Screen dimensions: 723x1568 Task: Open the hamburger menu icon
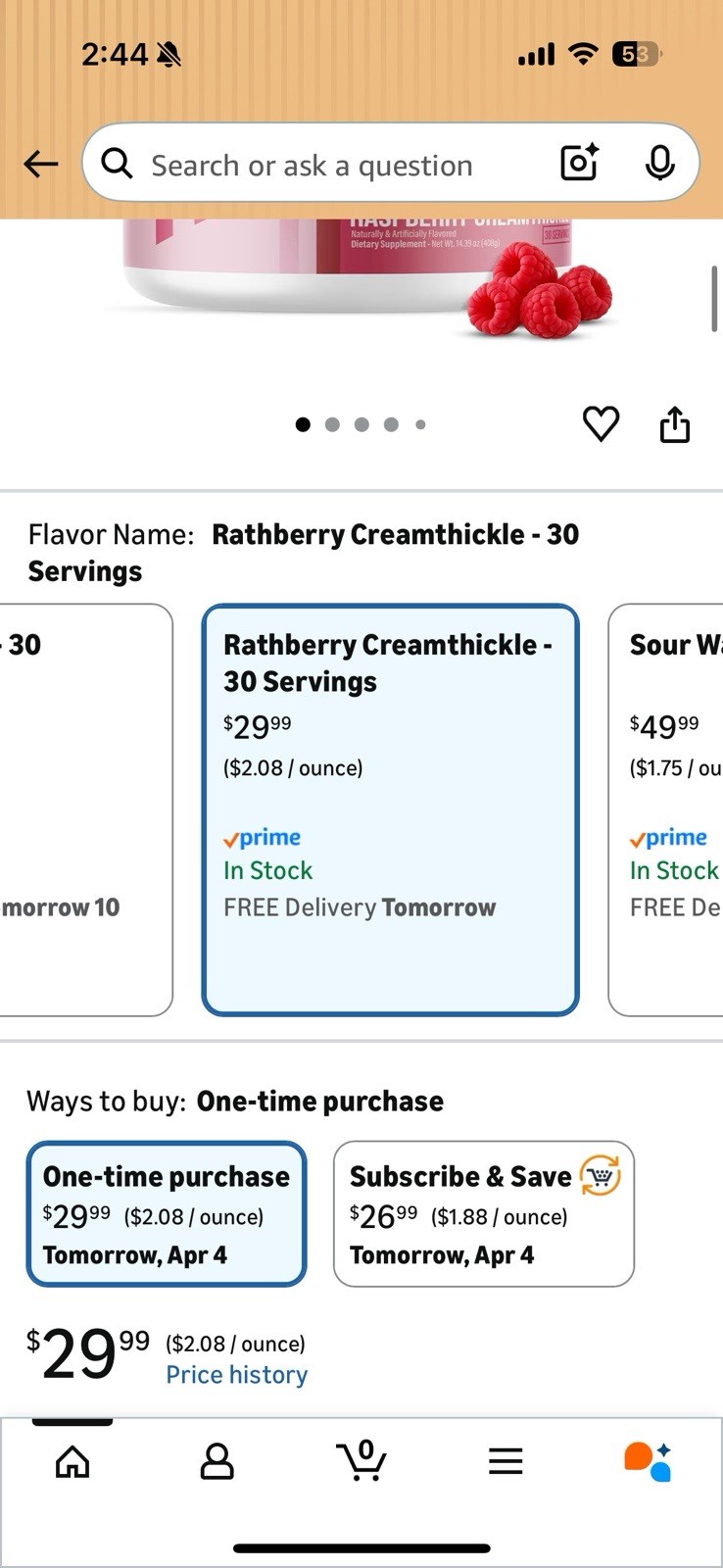coord(506,1461)
